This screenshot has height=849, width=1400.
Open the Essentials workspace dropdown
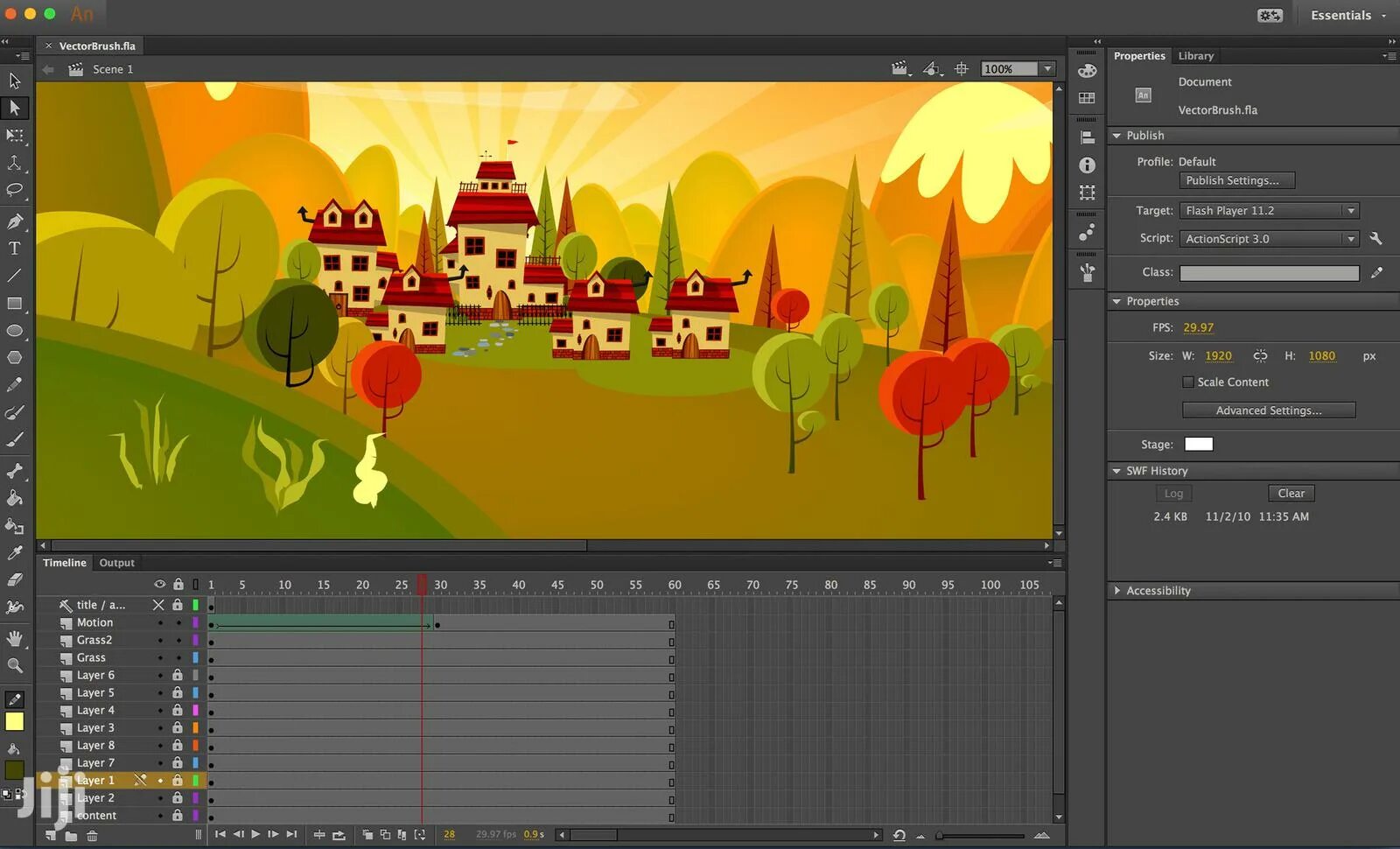tap(1347, 15)
